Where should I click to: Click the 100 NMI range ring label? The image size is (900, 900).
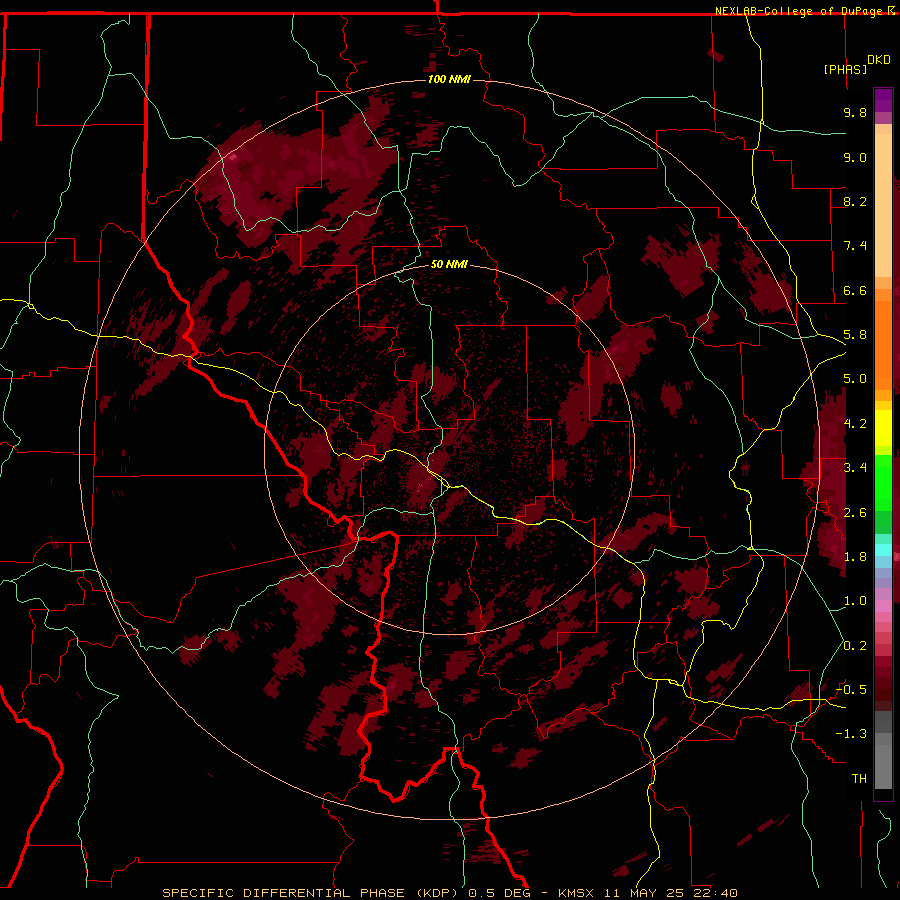pyautogui.click(x=449, y=79)
